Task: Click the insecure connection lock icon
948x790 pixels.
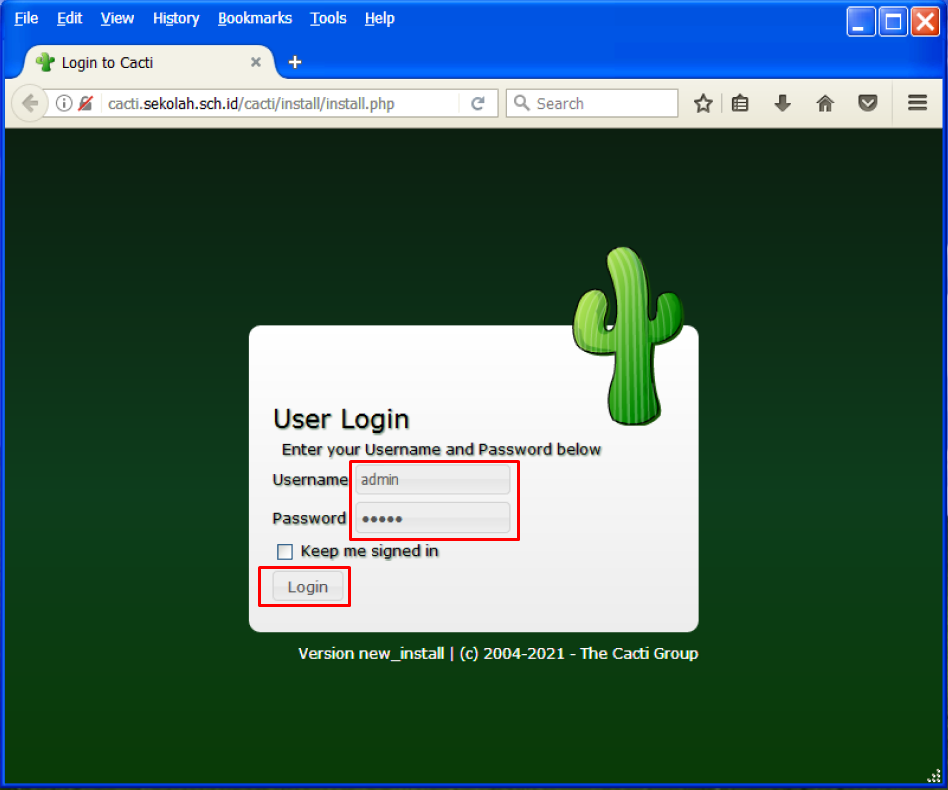Action: tap(86, 103)
